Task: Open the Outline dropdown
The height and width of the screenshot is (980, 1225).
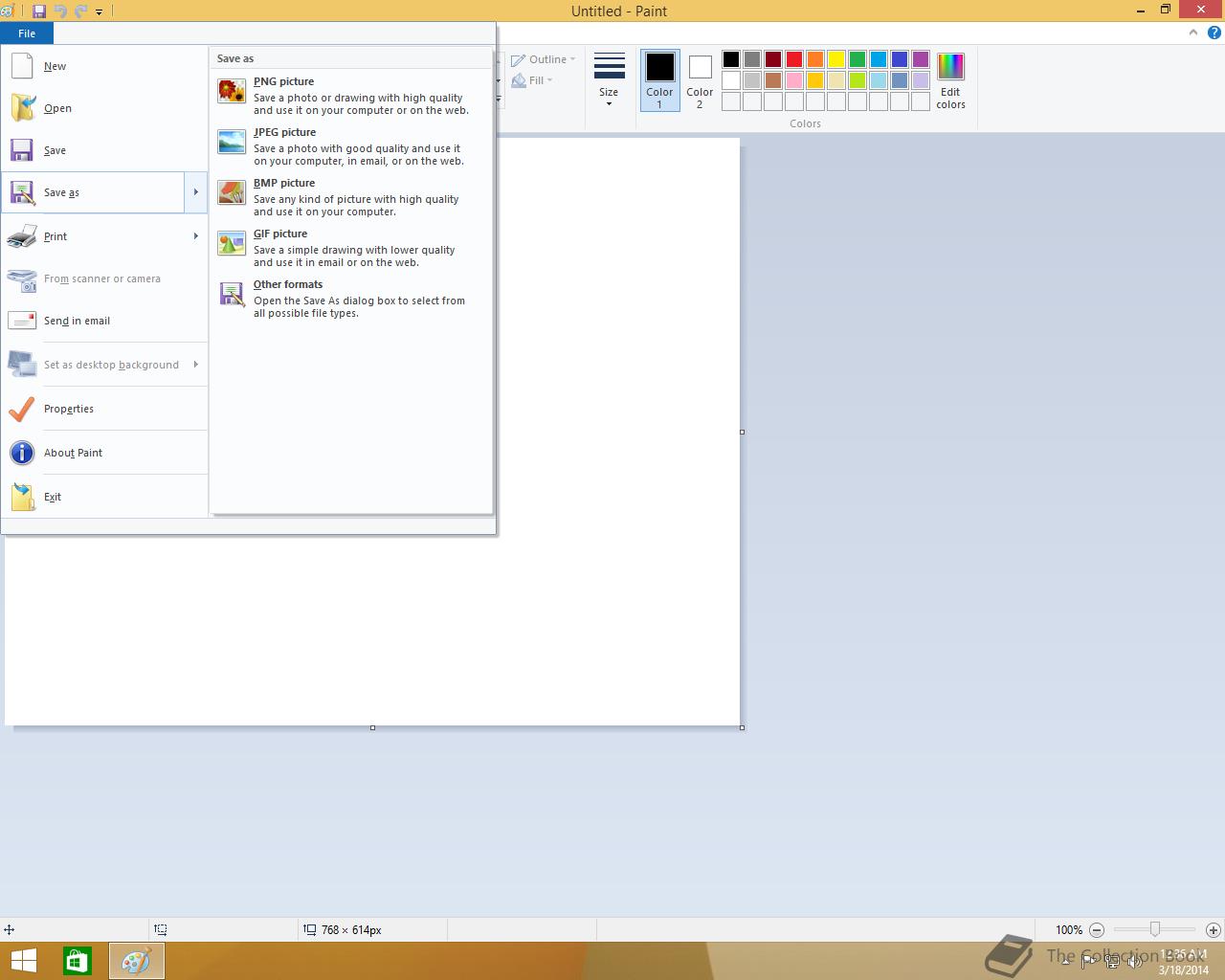Action: pos(544,59)
